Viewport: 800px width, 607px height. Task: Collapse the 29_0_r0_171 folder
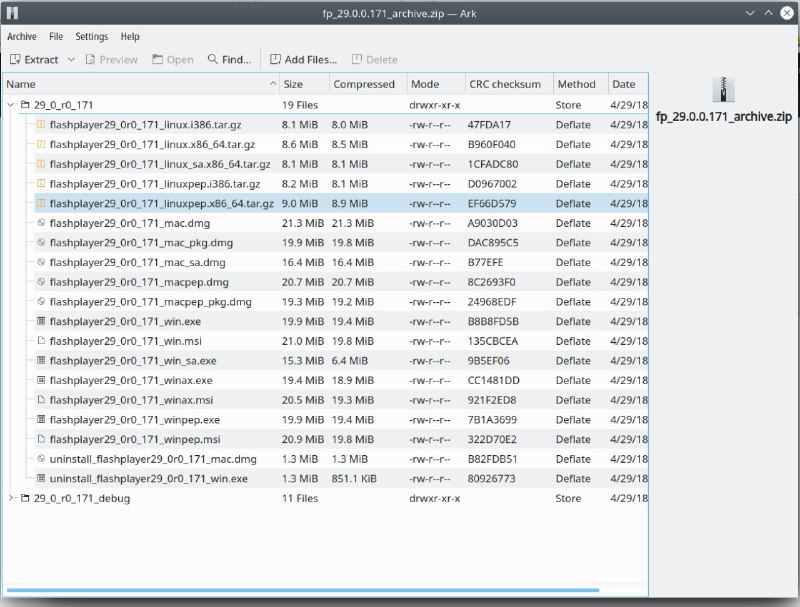tap(11, 105)
